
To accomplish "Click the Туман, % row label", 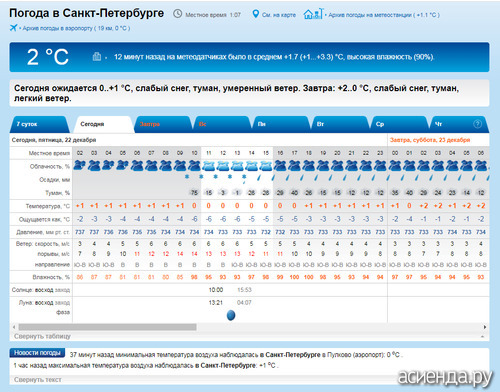I will point(58,193).
